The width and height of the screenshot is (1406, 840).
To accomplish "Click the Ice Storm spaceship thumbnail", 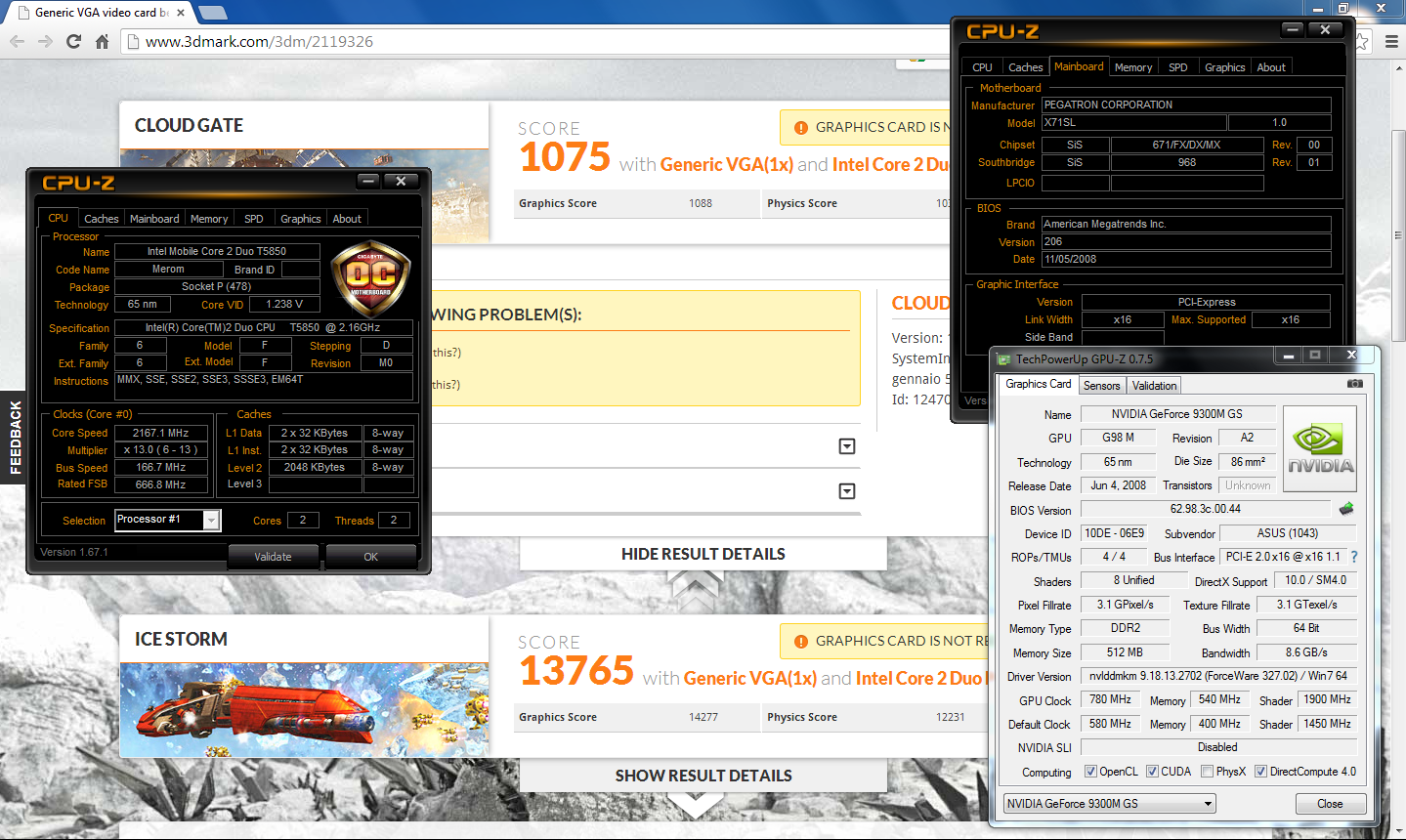I will pyautogui.click(x=304, y=710).
